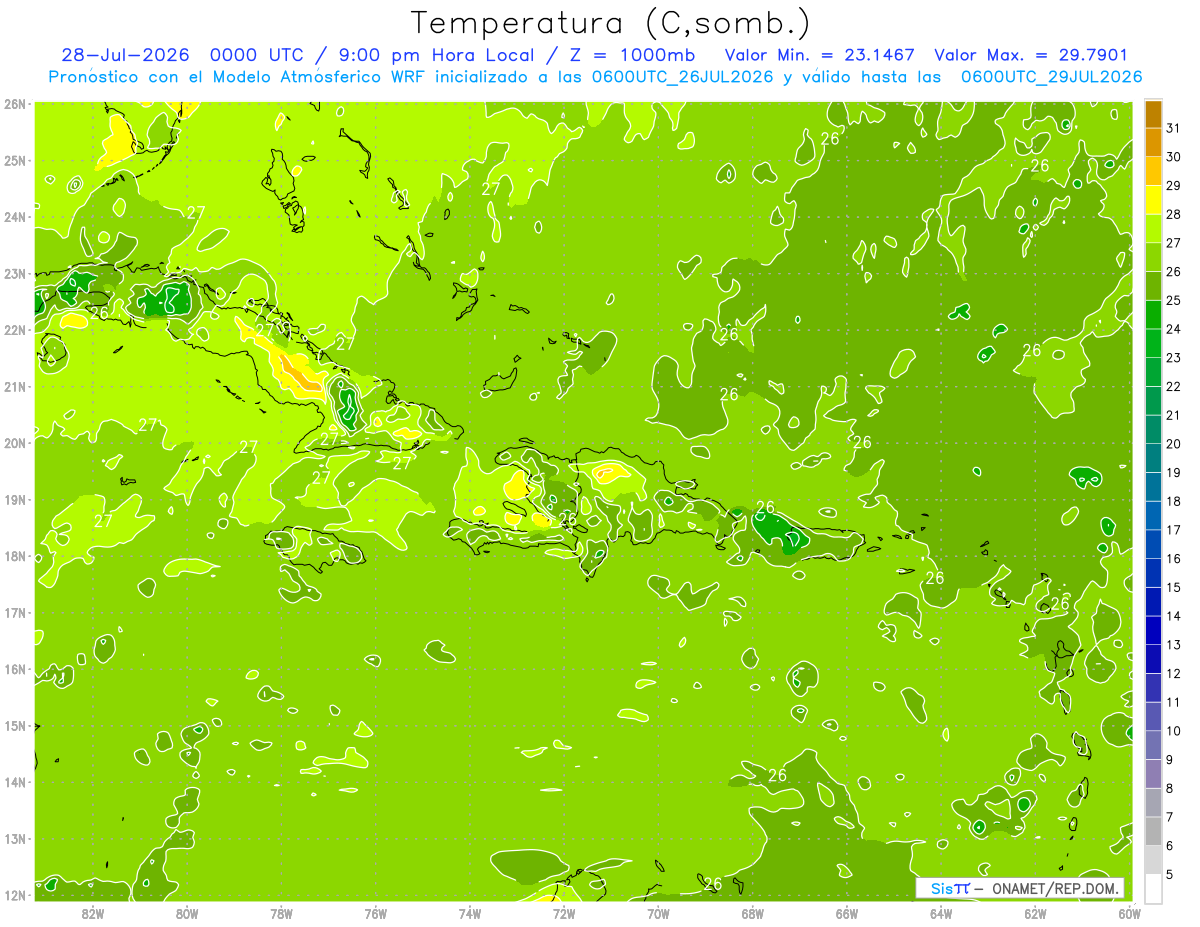Viewport: 1200px width, 927px height.
Task: Click the legend scale value '12'
Action: (1174, 673)
